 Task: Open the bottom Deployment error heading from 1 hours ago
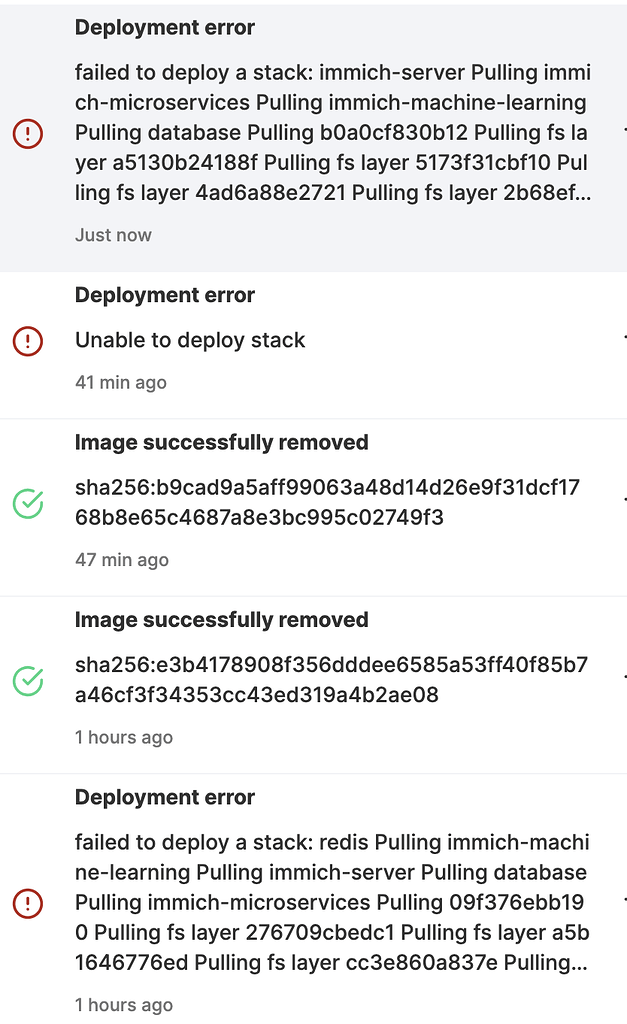coord(165,797)
